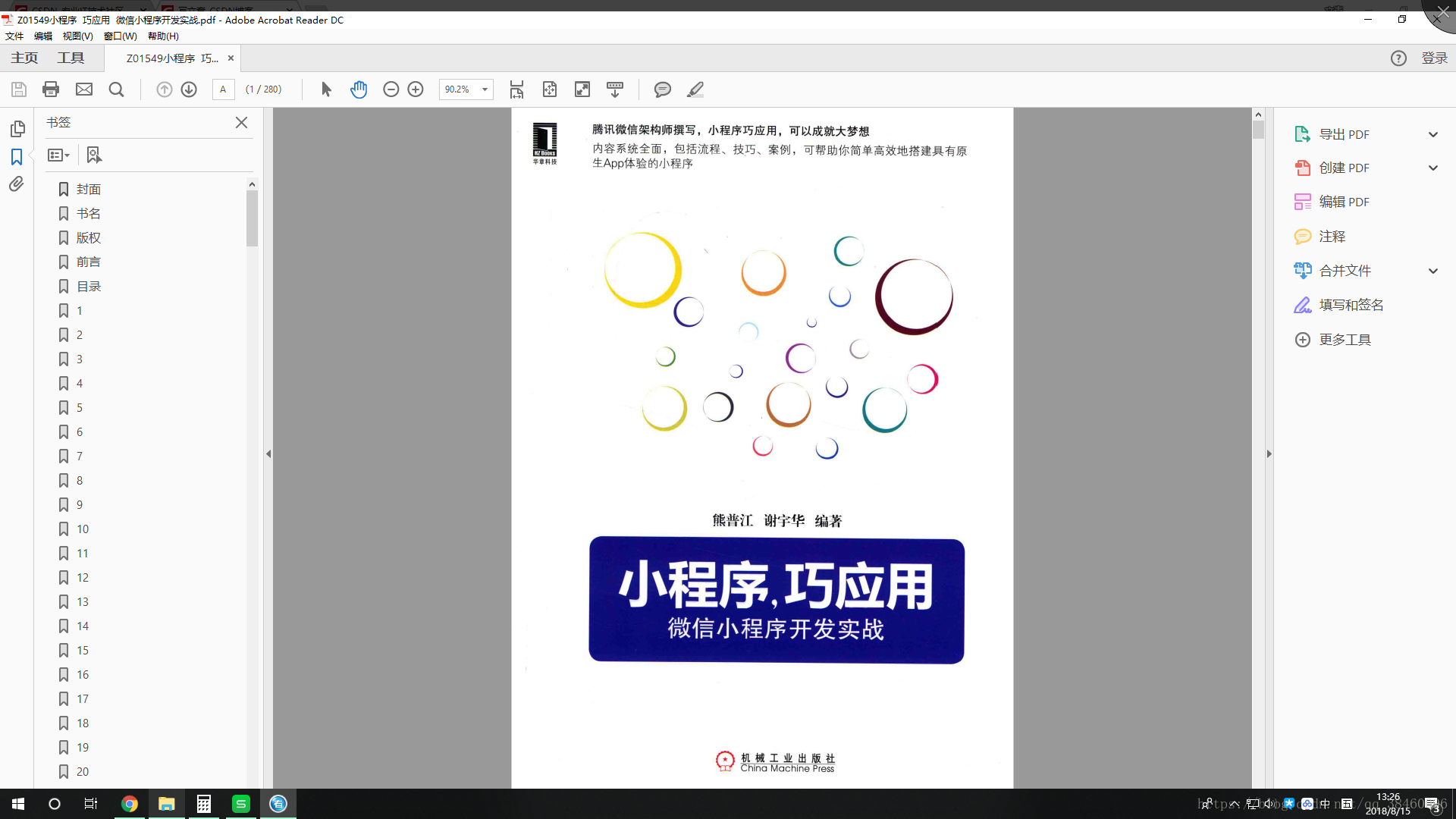Zoom in with the plus icon
1456x819 pixels.
click(x=416, y=89)
